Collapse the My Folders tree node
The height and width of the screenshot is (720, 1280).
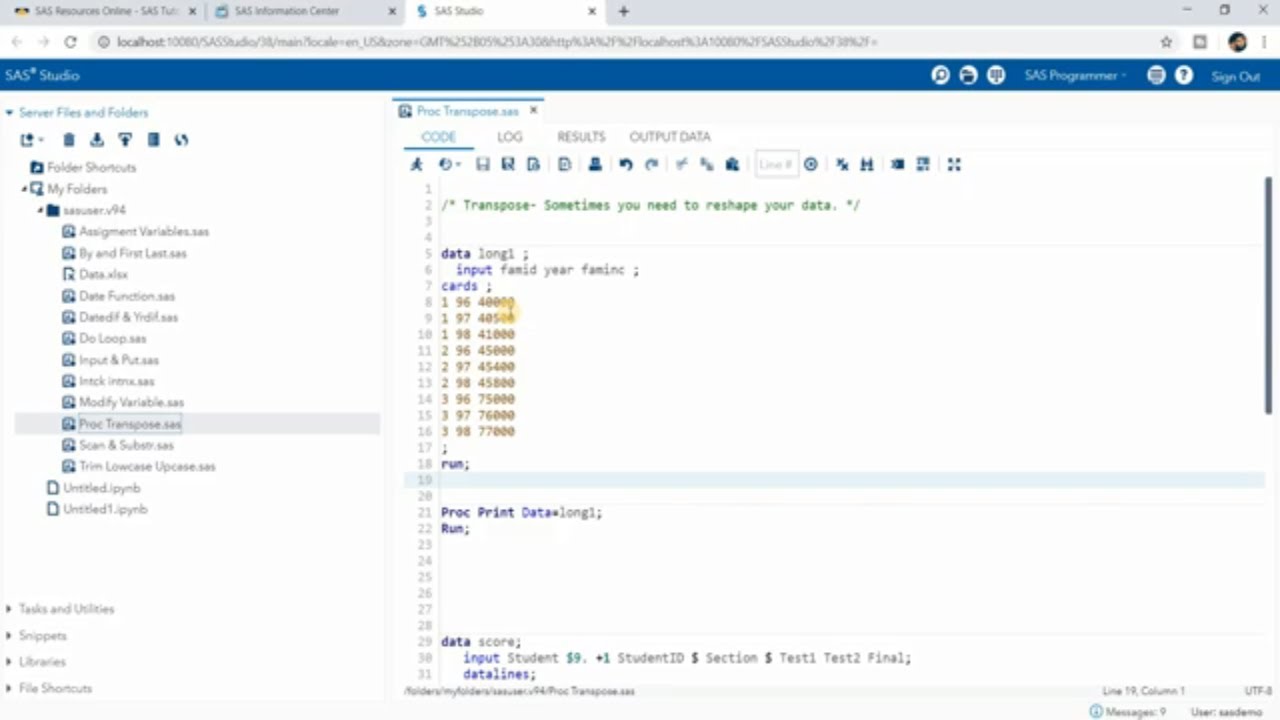coord(24,189)
